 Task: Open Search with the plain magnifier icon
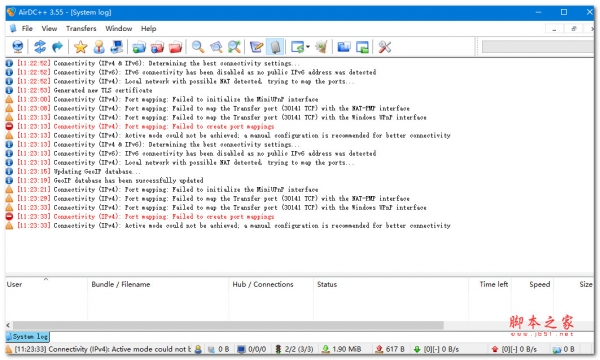(x=198, y=47)
